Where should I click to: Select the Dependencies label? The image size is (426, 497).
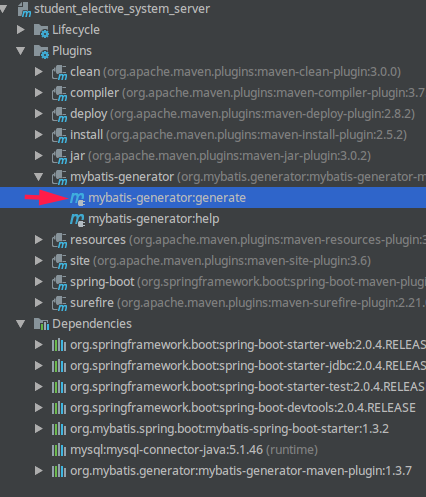click(92, 324)
